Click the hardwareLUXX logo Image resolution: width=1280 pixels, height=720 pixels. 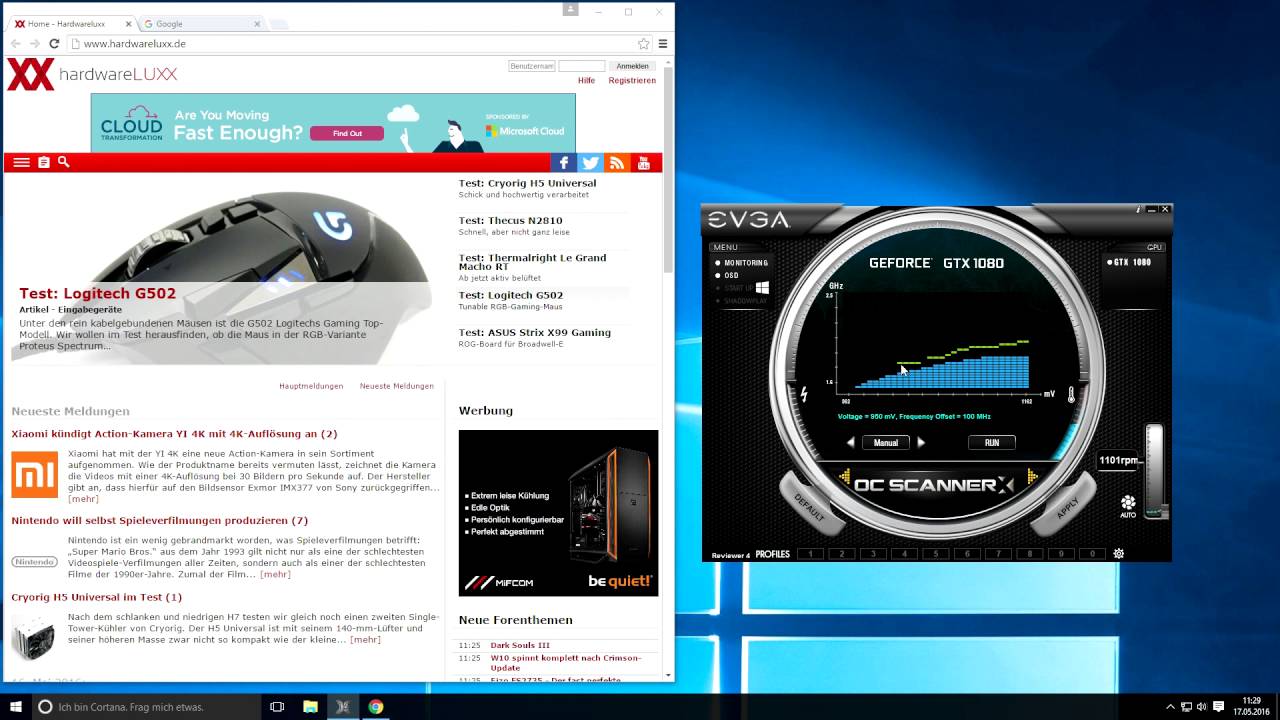tap(92, 74)
